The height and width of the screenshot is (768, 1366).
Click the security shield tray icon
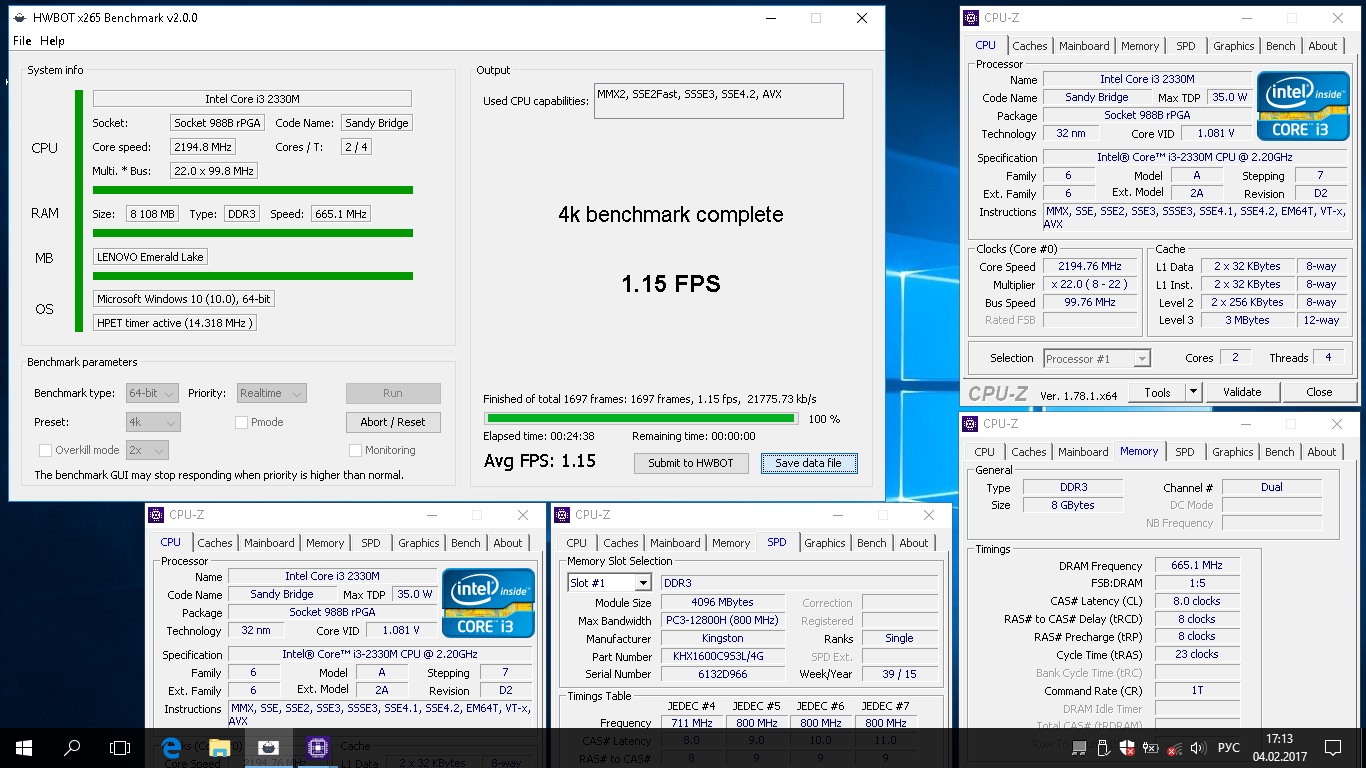point(1126,747)
